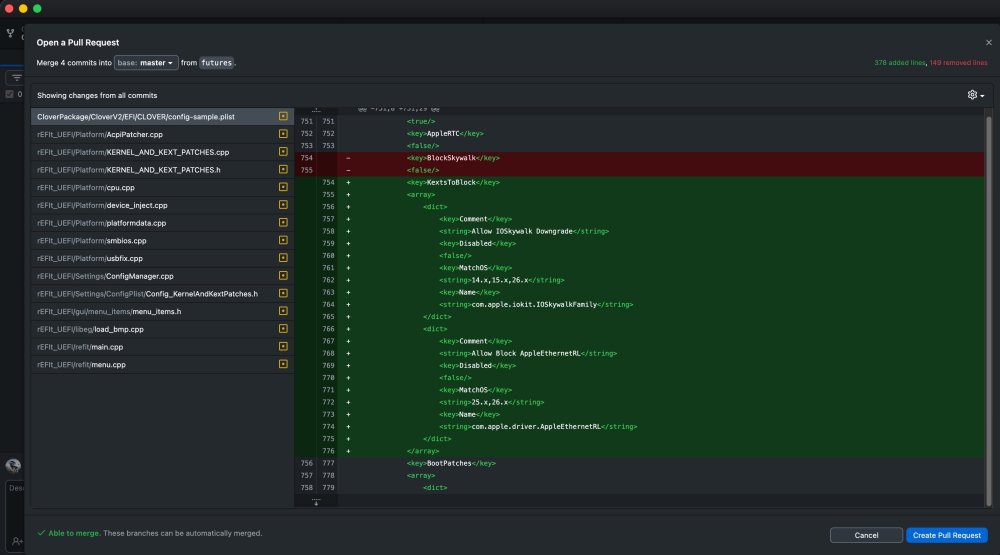
Task: Open the diff settings gear dropdown
Action: coord(976,95)
